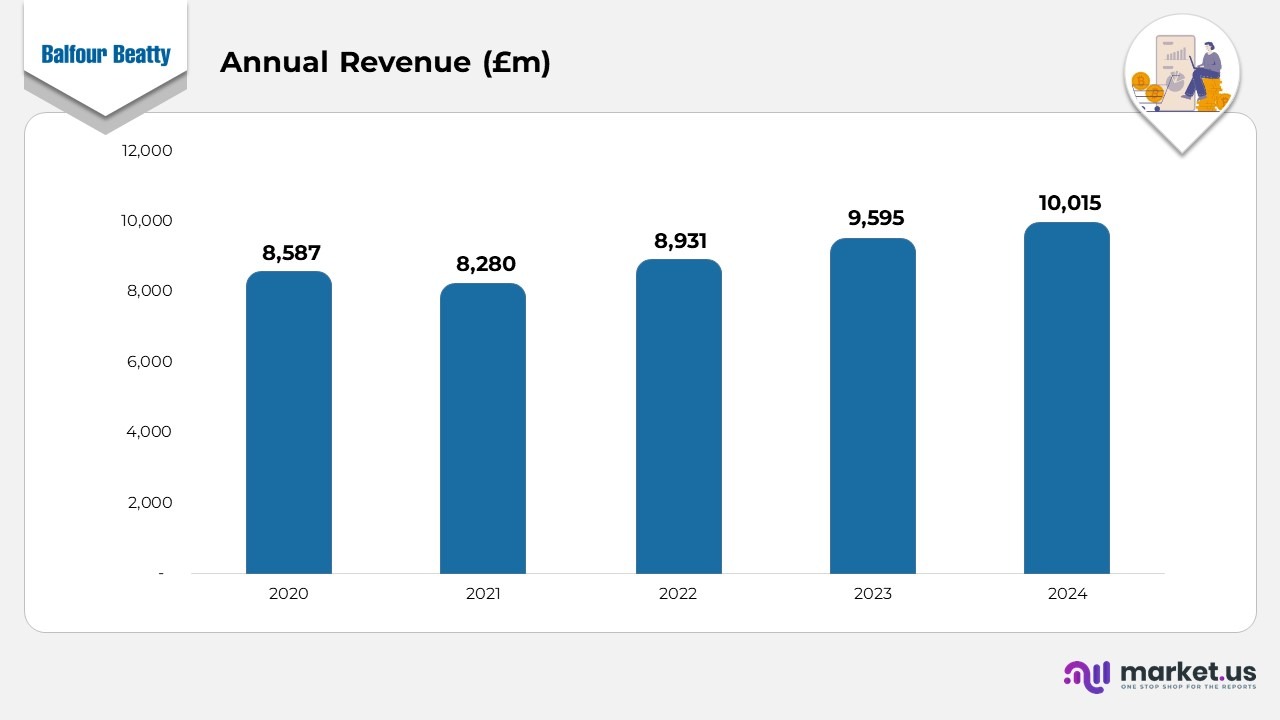Click the 9,595 label above the 2023 bar
The height and width of the screenshot is (720, 1280).
point(875,218)
